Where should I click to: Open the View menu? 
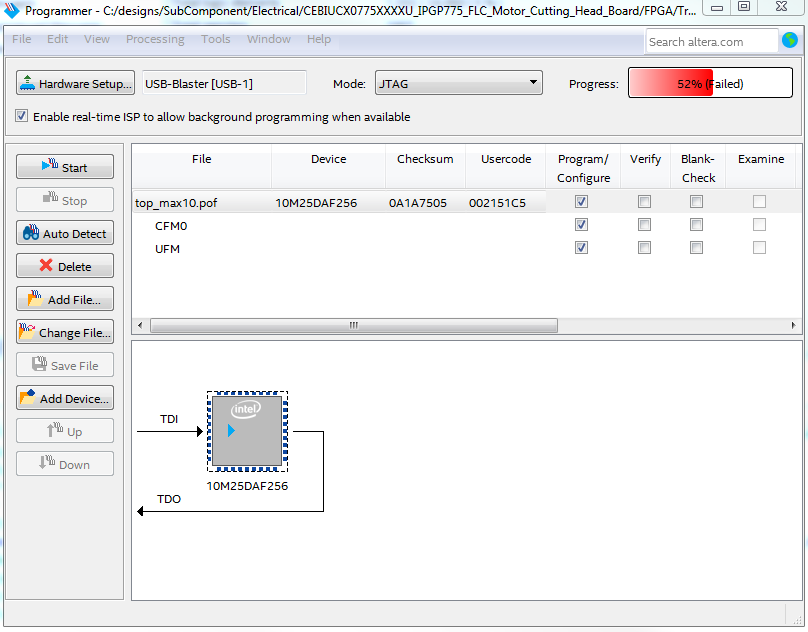click(97, 39)
